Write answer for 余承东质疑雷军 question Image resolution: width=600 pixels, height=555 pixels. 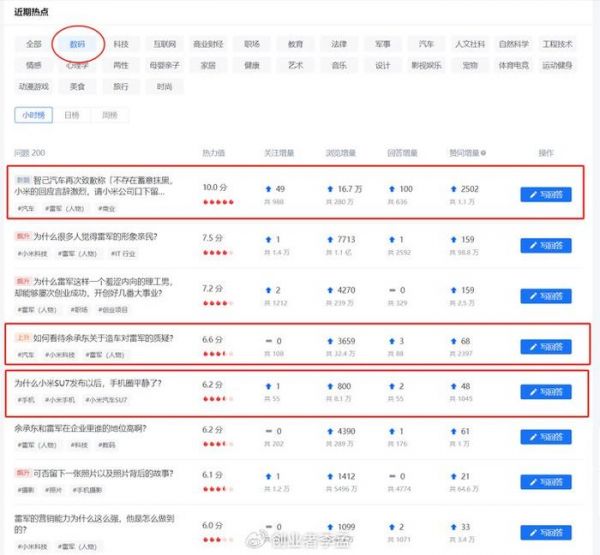(x=546, y=346)
